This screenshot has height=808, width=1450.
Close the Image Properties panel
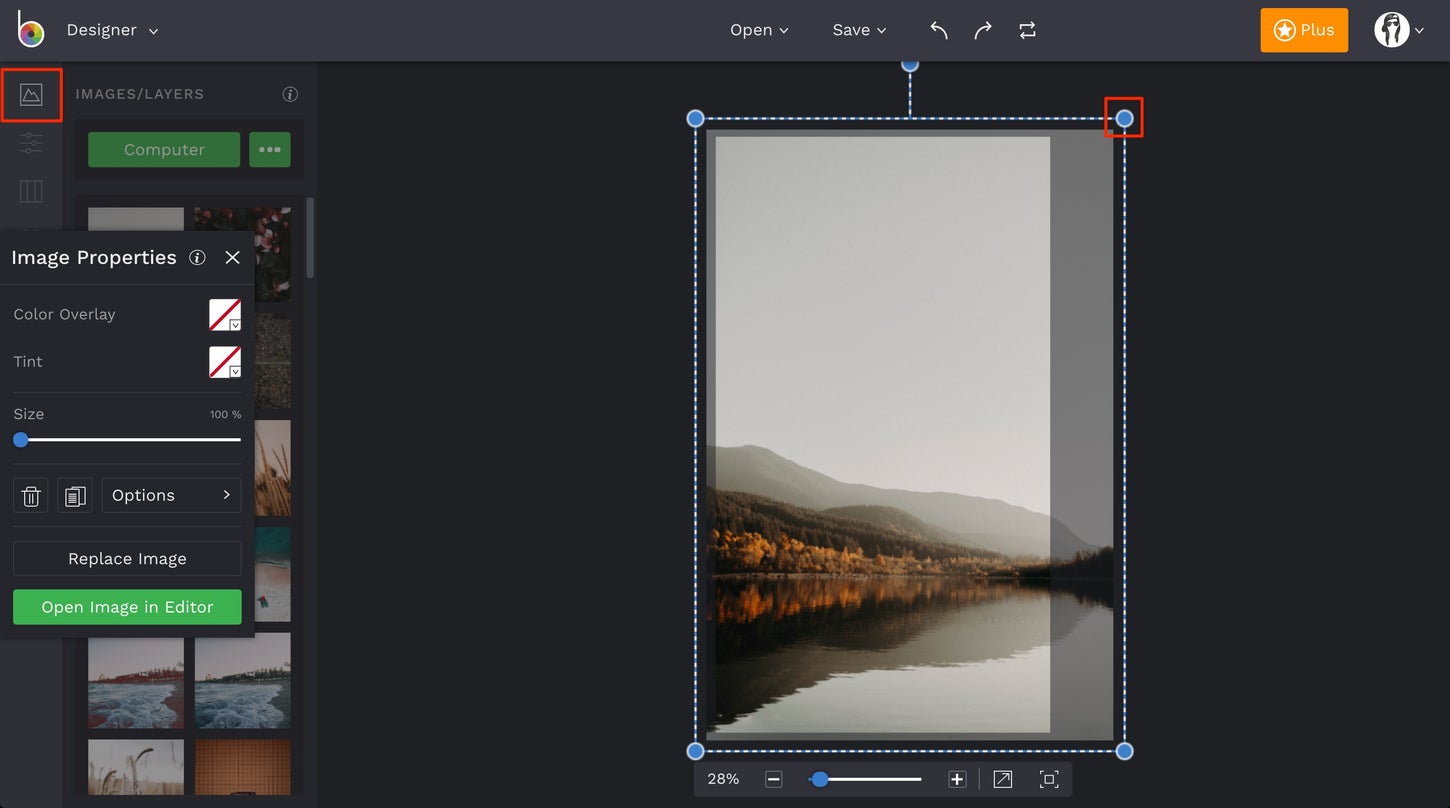[x=233, y=257]
